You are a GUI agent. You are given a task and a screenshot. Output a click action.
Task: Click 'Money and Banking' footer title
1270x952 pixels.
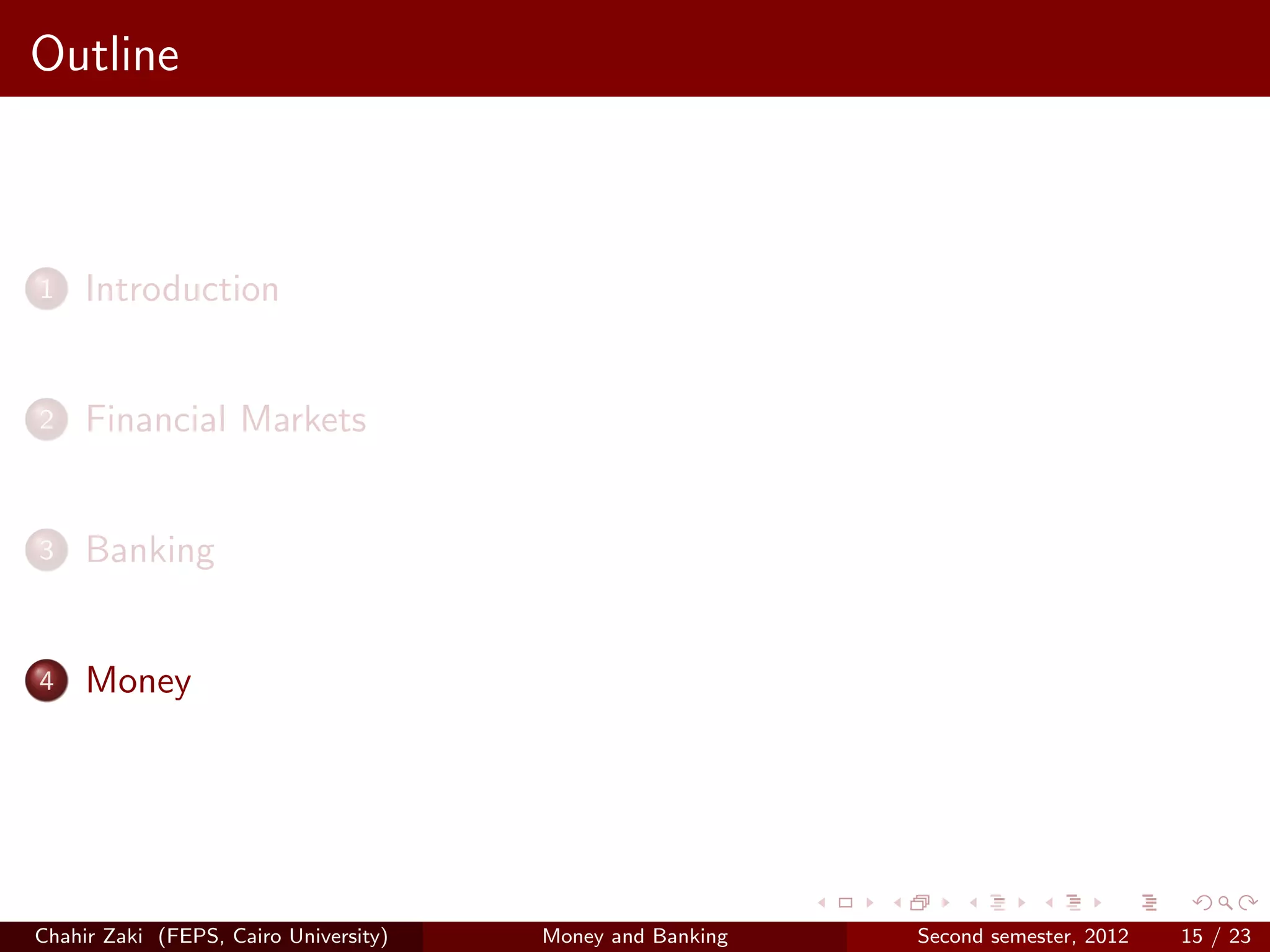[x=635, y=936]
